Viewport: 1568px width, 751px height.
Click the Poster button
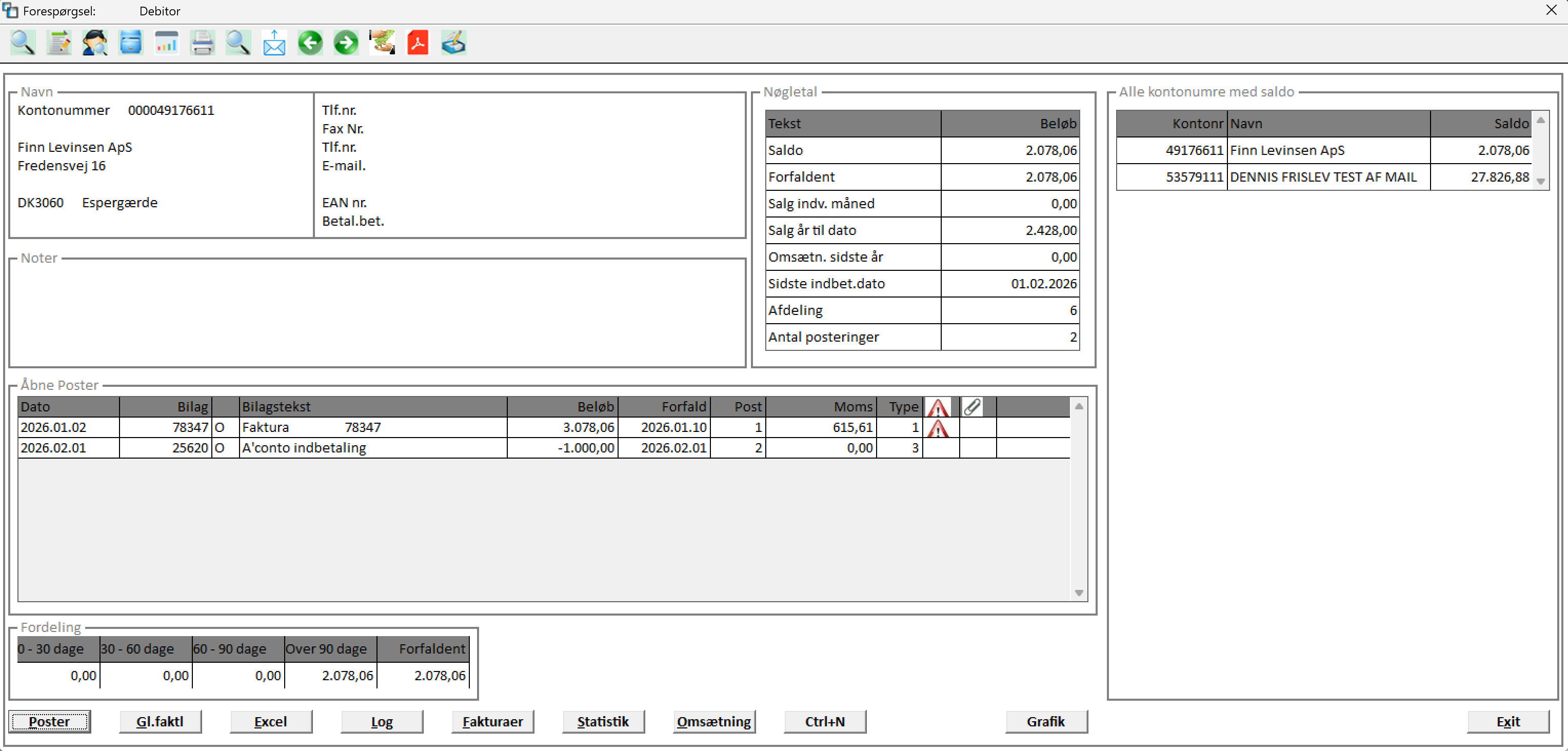49,721
